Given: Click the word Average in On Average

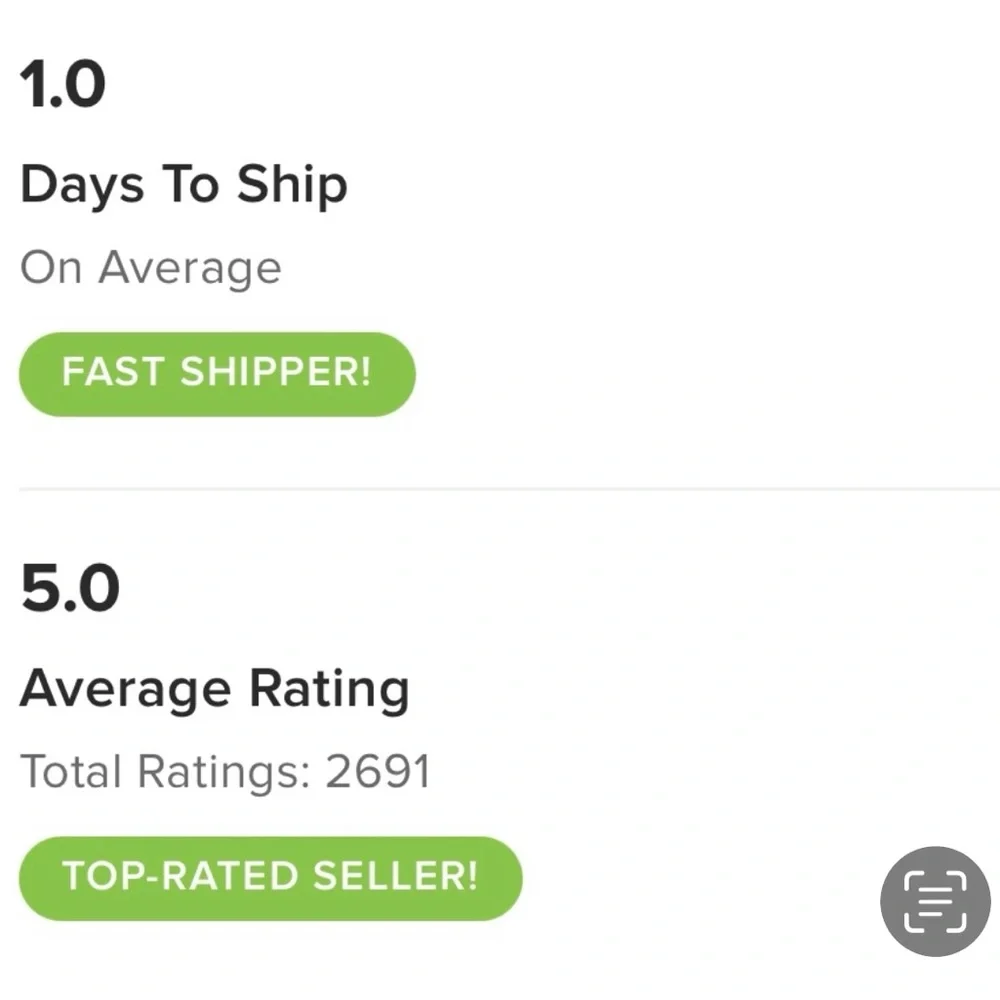Looking at the screenshot, I should point(190,270).
